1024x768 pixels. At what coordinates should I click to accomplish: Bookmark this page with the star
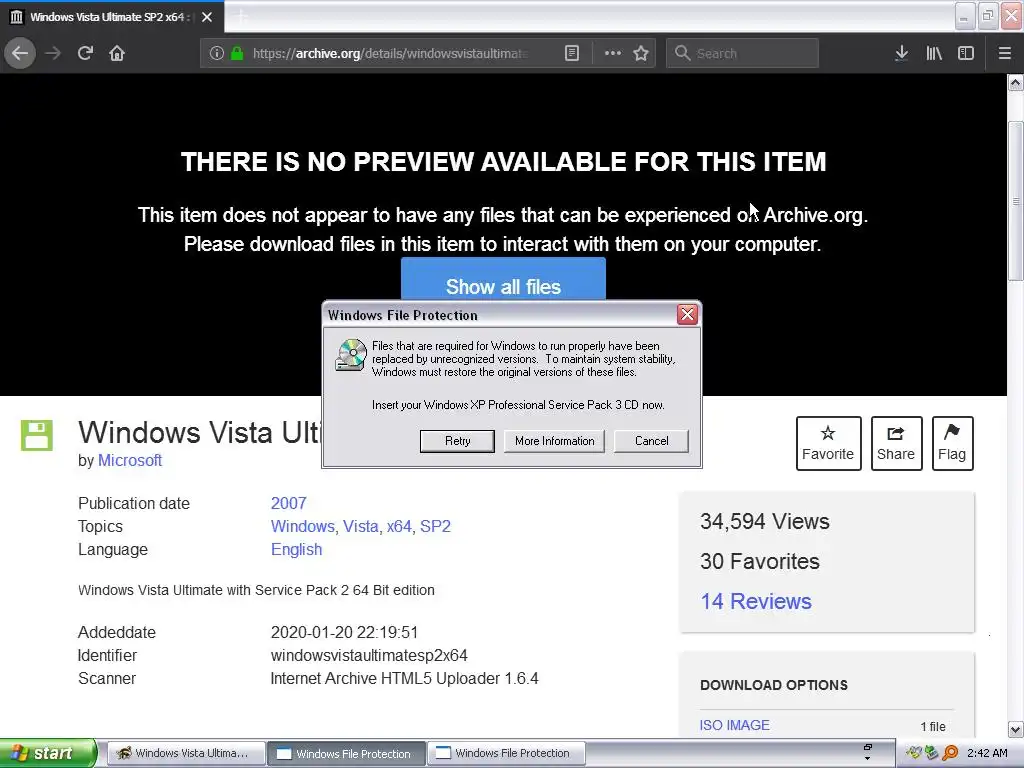pos(641,53)
